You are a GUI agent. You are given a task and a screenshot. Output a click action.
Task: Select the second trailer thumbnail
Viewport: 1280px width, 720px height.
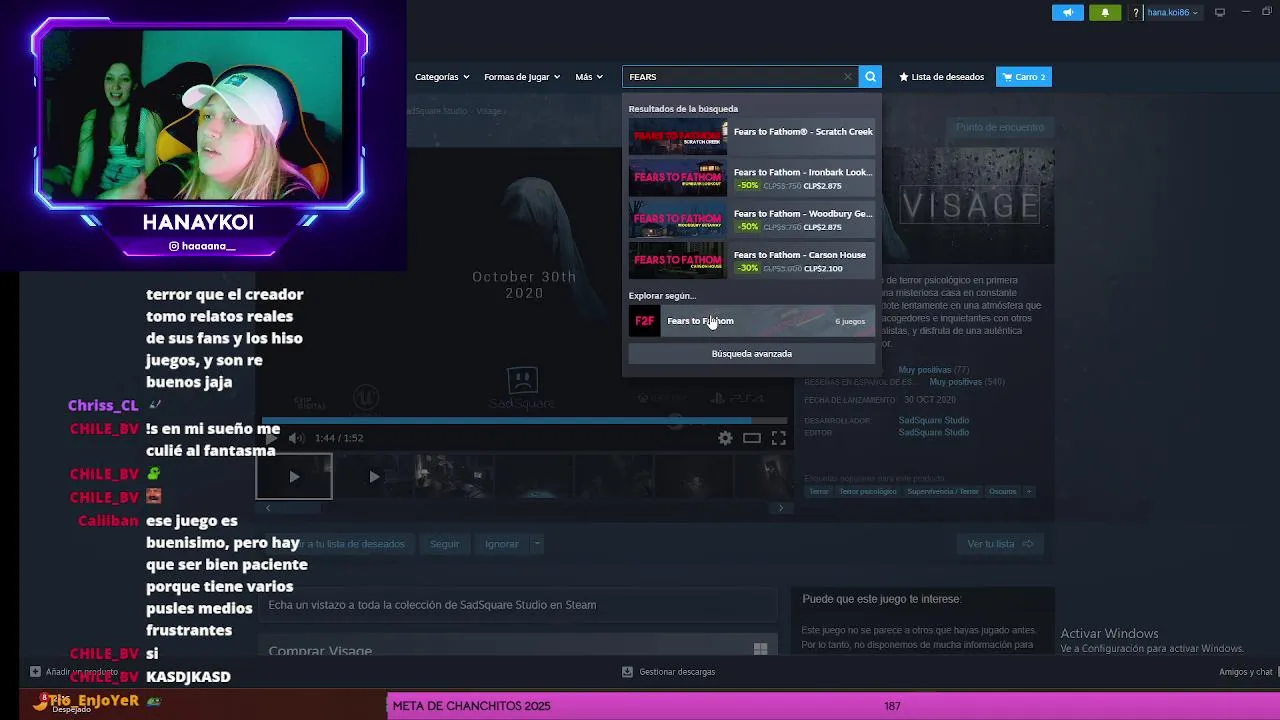(373, 477)
